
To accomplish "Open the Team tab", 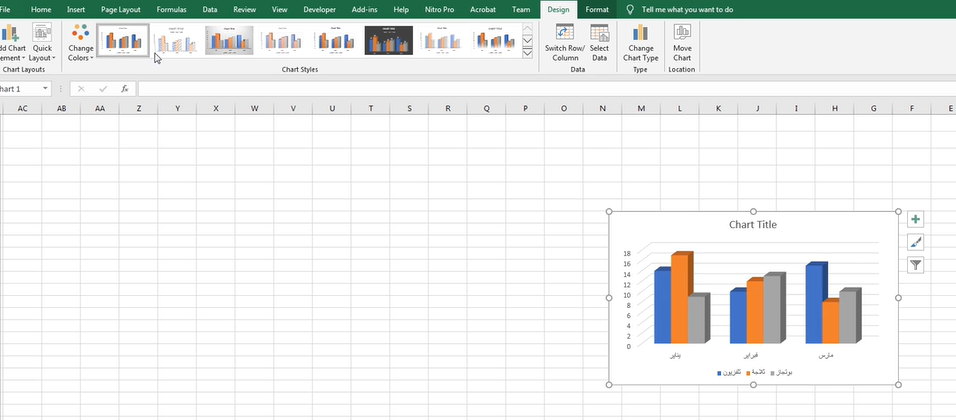I will click(521, 10).
